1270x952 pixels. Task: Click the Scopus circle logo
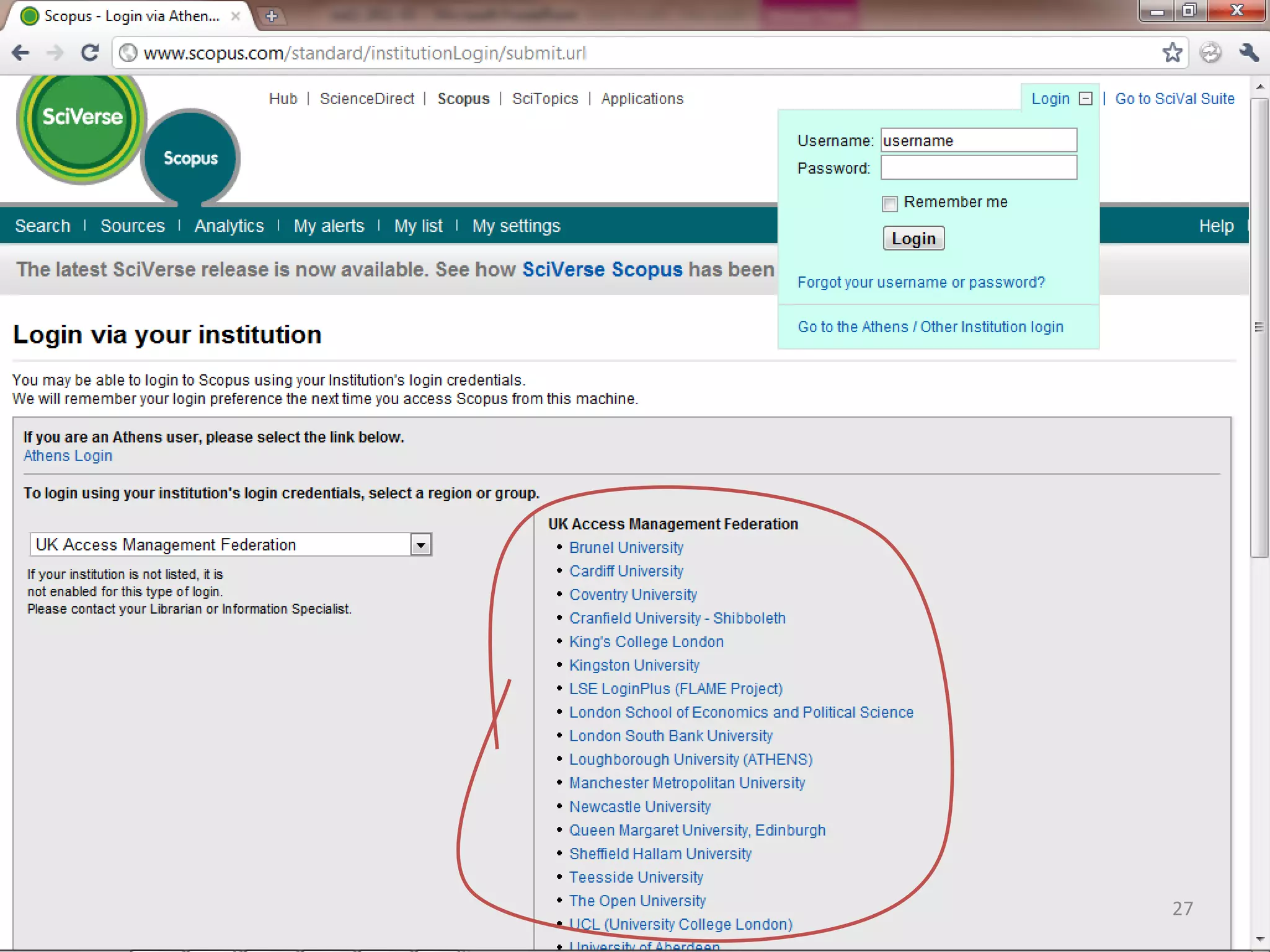point(190,157)
